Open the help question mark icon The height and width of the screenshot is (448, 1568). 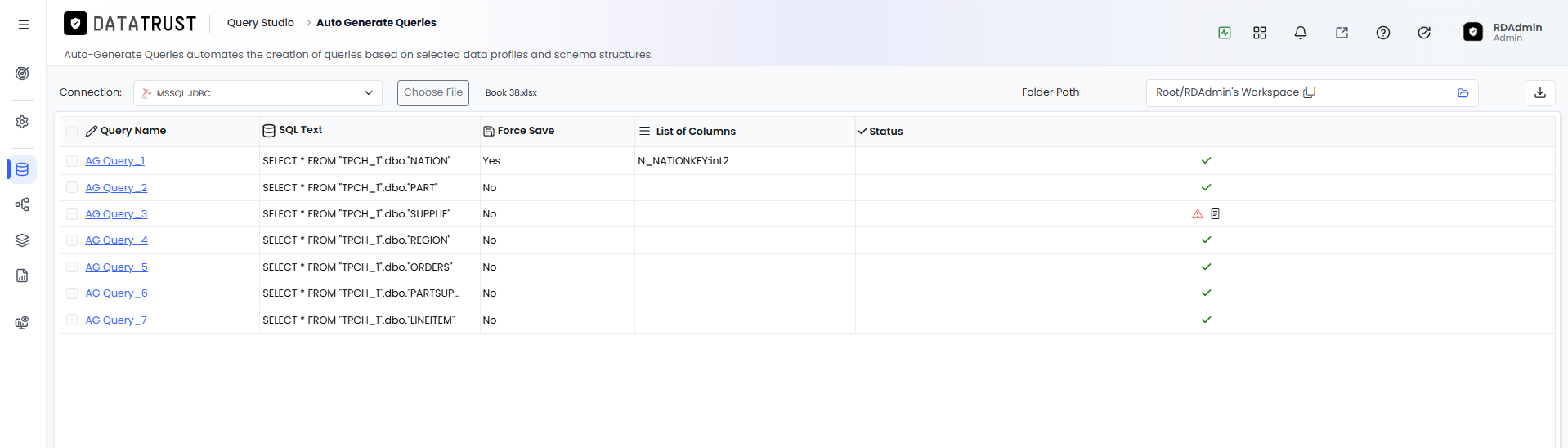click(1383, 33)
